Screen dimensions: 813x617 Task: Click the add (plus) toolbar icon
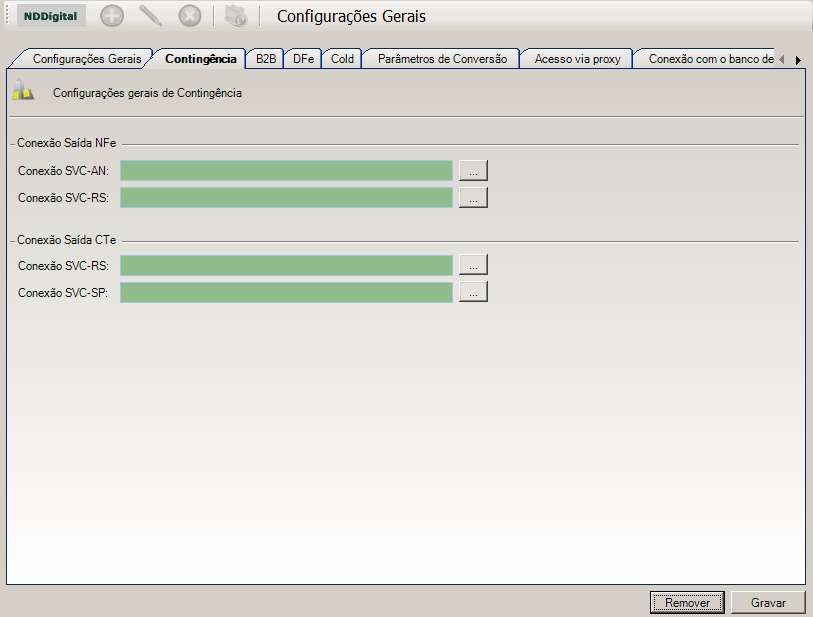click(x=112, y=16)
